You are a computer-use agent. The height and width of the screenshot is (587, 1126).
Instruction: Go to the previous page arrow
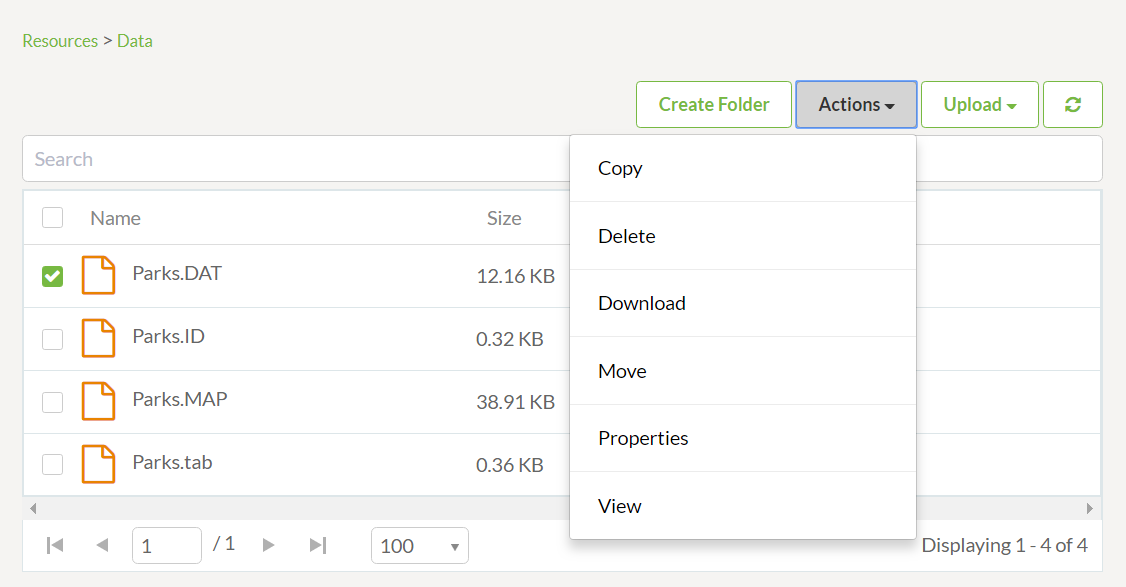click(x=102, y=545)
